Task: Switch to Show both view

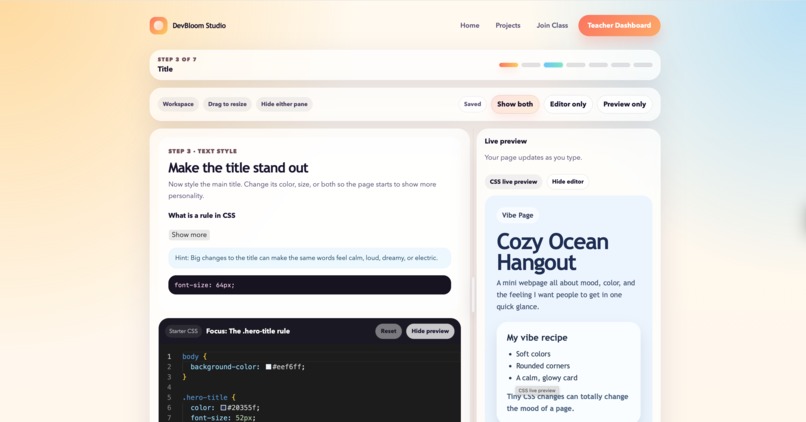Action: pyautogui.click(x=515, y=104)
